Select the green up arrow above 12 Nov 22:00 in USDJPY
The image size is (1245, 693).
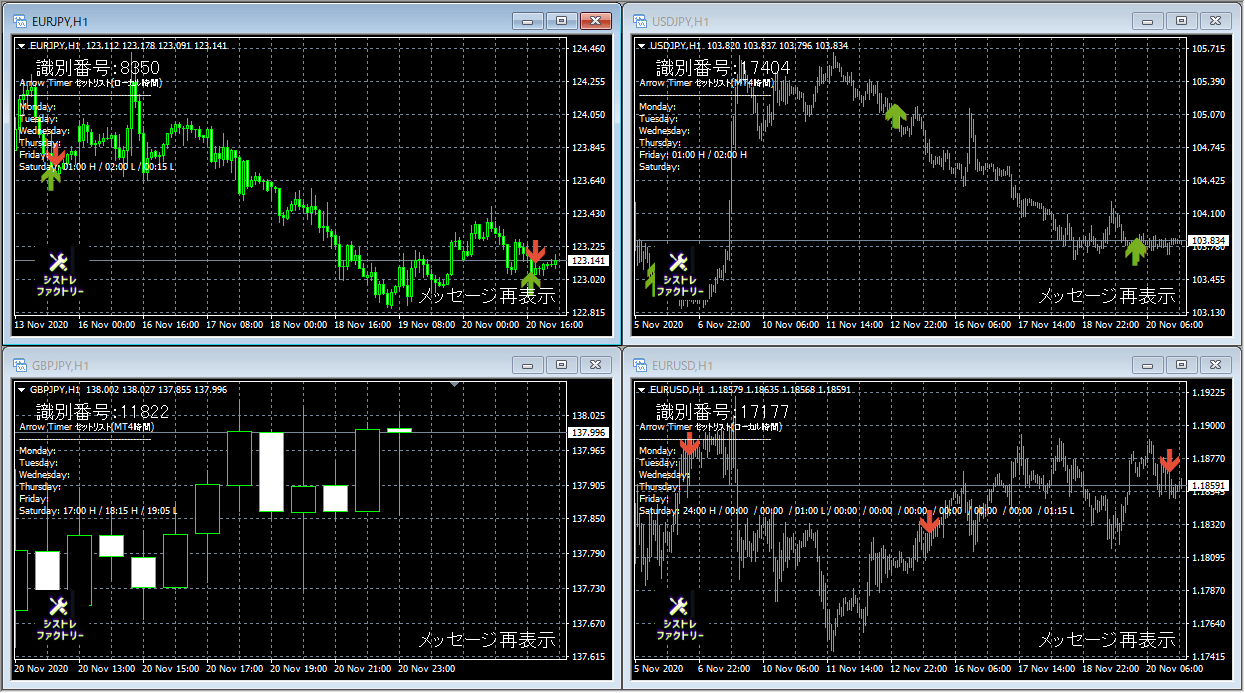tap(896, 117)
